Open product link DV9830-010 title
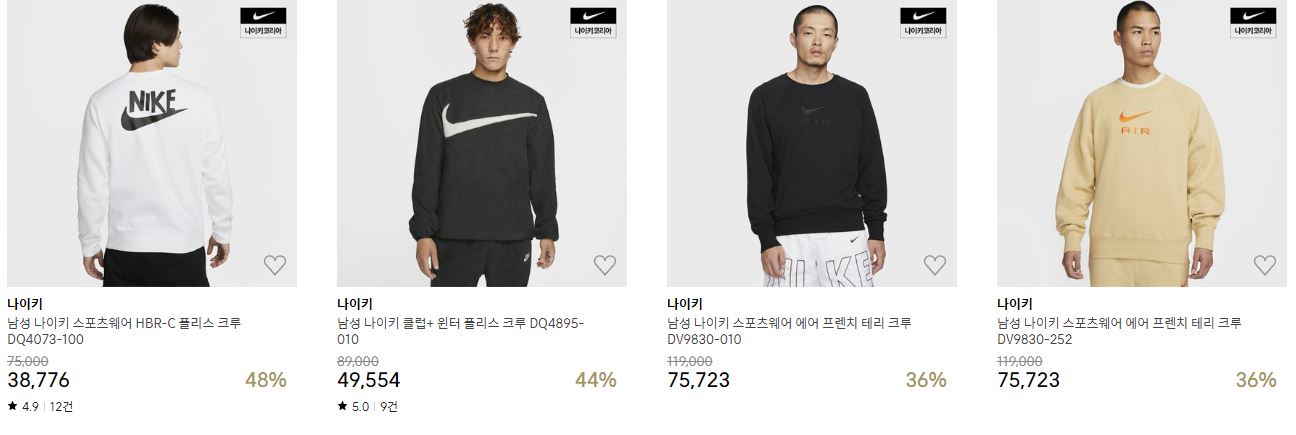This screenshot has width=1296, height=435. coord(789,331)
